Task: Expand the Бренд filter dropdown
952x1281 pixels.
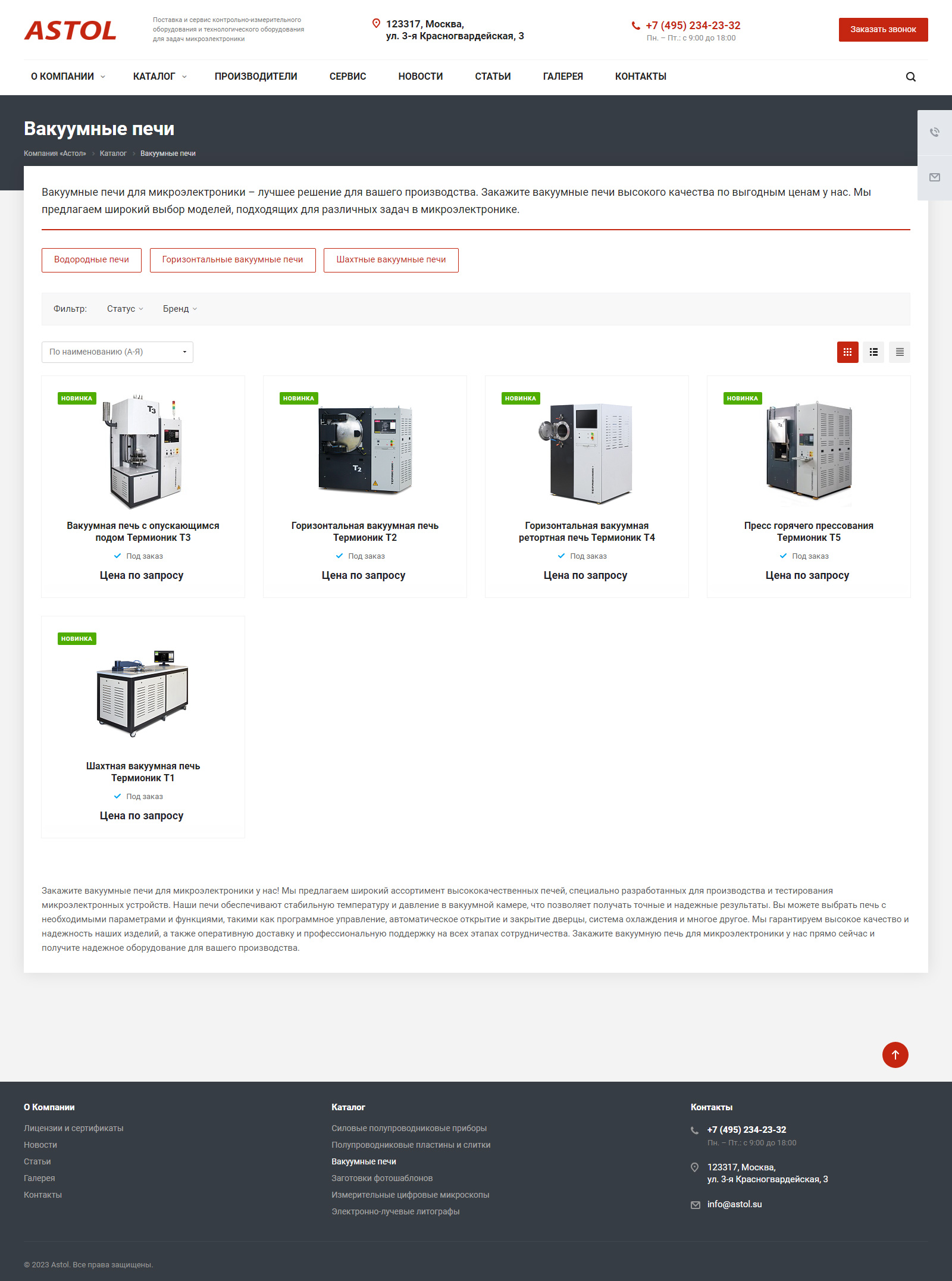Action: point(180,309)
